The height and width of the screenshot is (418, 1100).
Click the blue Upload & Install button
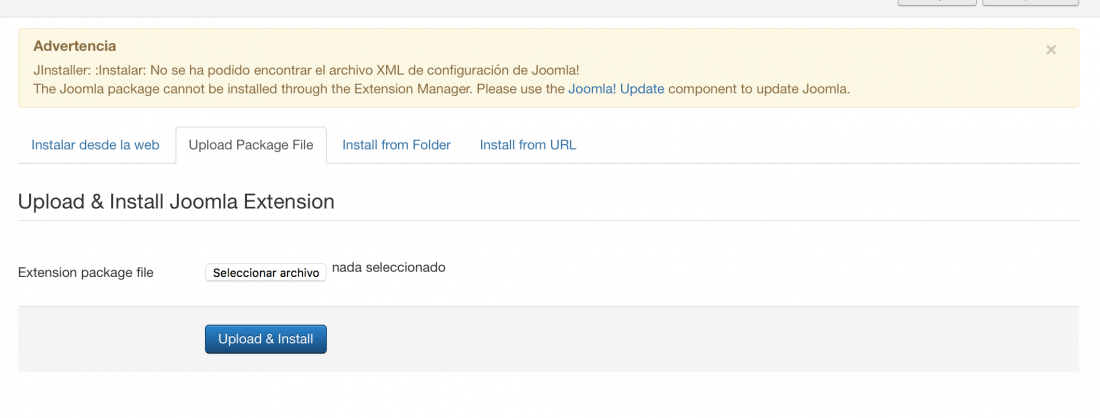coord(266,339)
